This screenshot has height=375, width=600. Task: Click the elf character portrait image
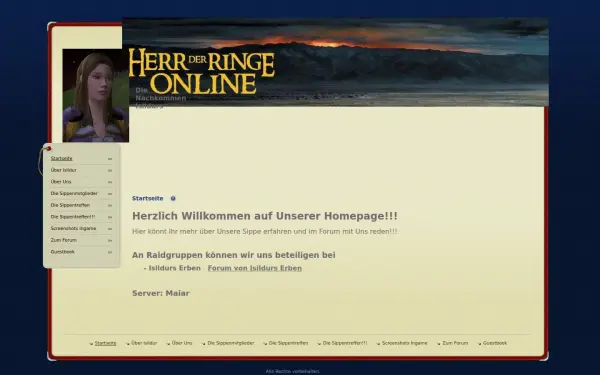[96, 95]
